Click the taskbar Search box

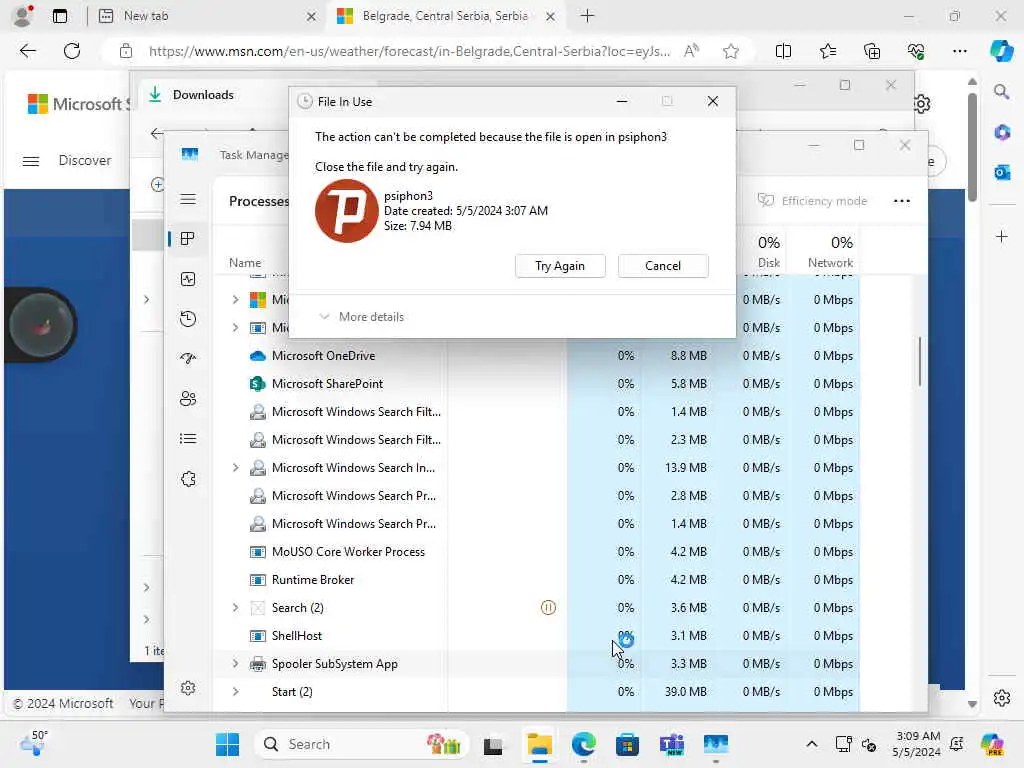point(361,744)
